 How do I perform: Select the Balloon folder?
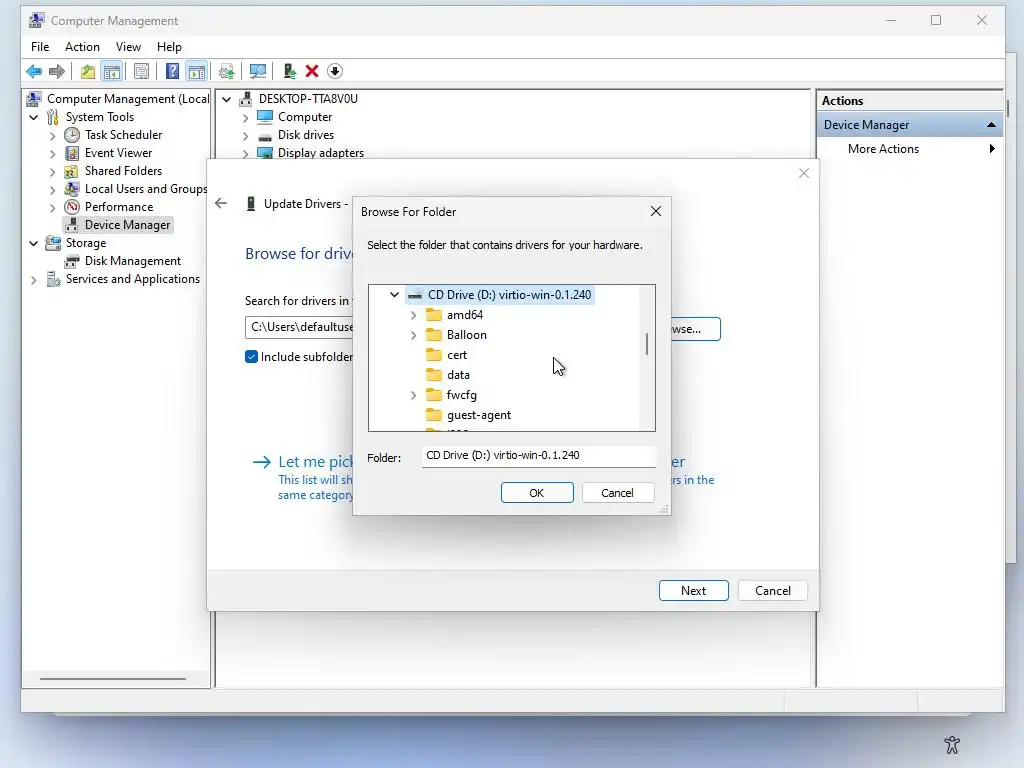coord(466,335)
